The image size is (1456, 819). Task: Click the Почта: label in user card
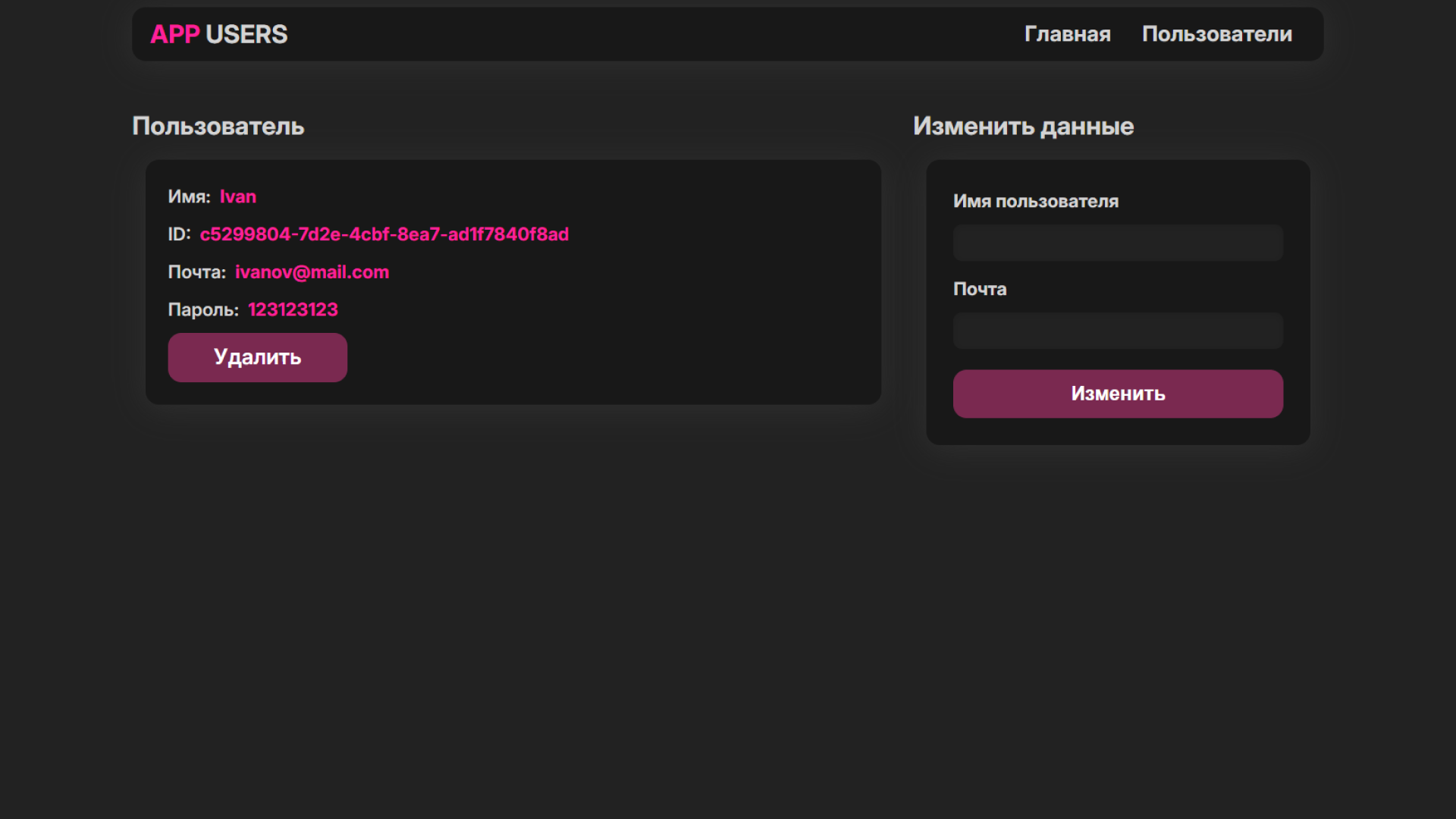196,272
